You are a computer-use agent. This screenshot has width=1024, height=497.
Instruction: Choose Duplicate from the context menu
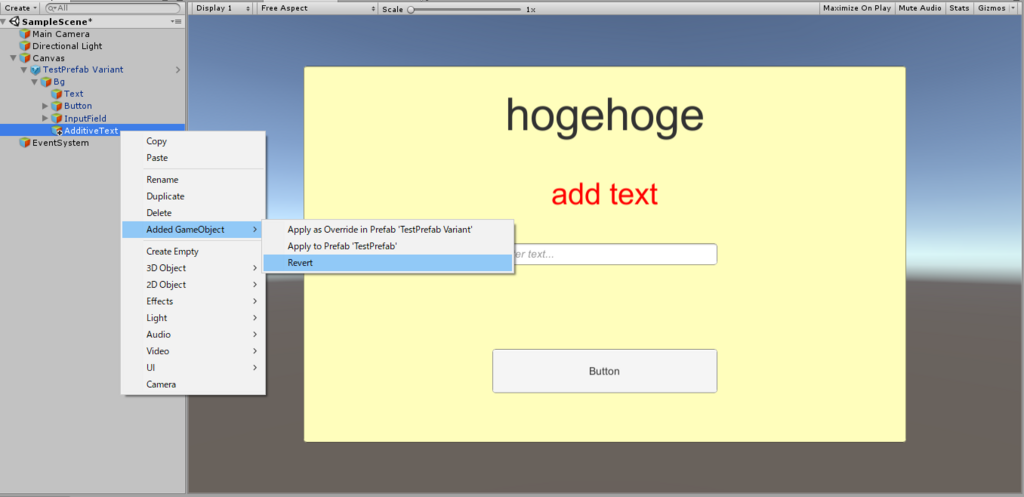coord(193,196)
